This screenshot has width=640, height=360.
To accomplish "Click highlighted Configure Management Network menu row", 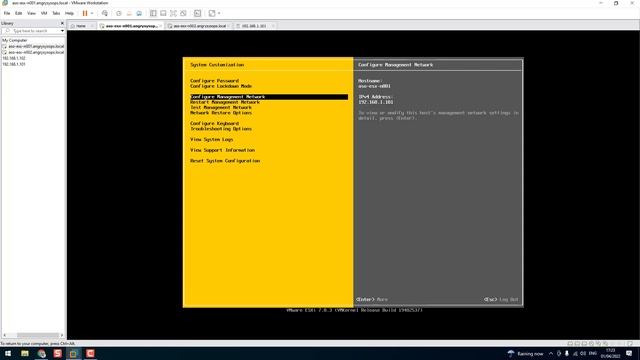I will pos(269,97).
